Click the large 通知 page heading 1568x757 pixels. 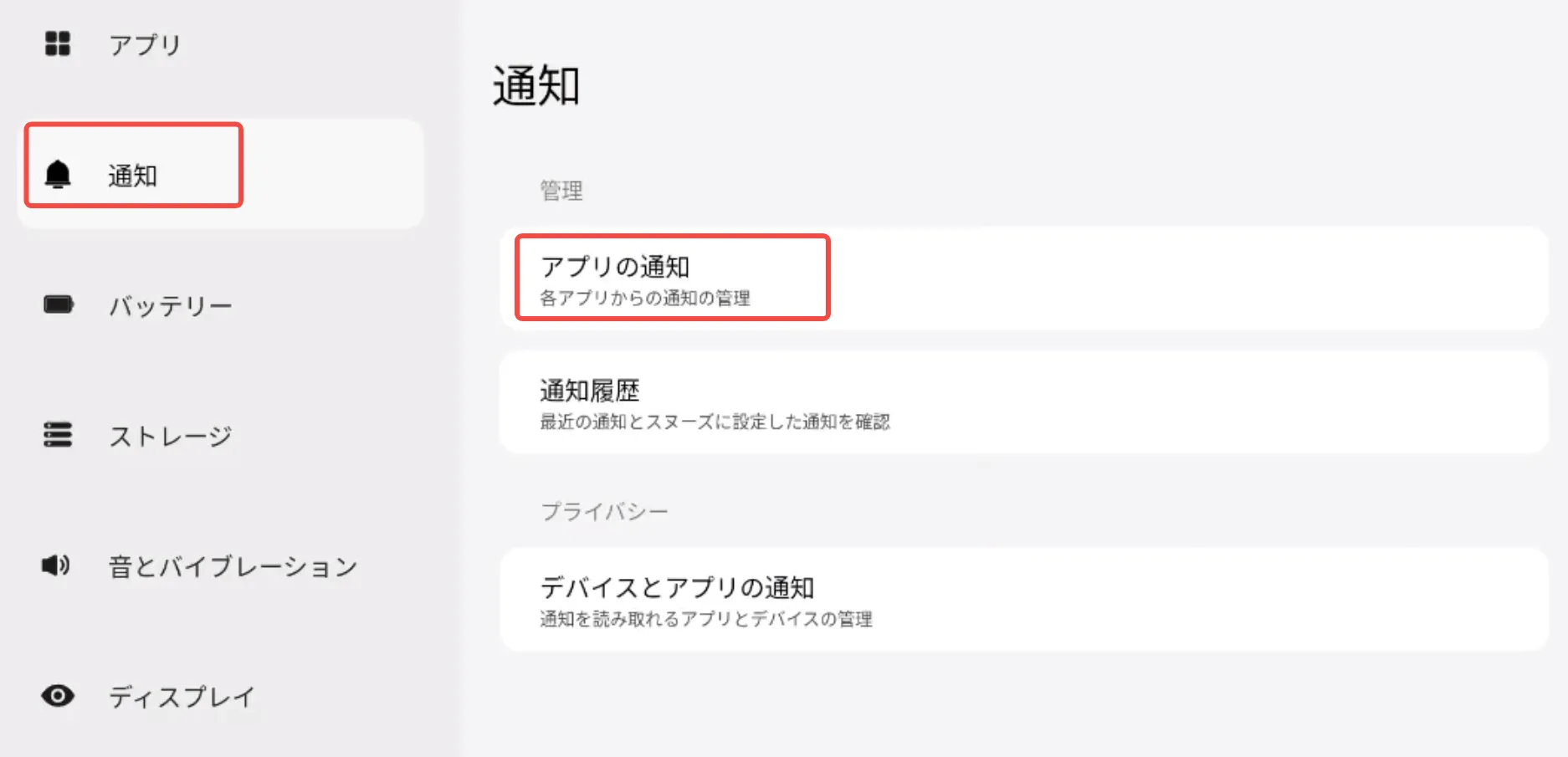[536, 86]
